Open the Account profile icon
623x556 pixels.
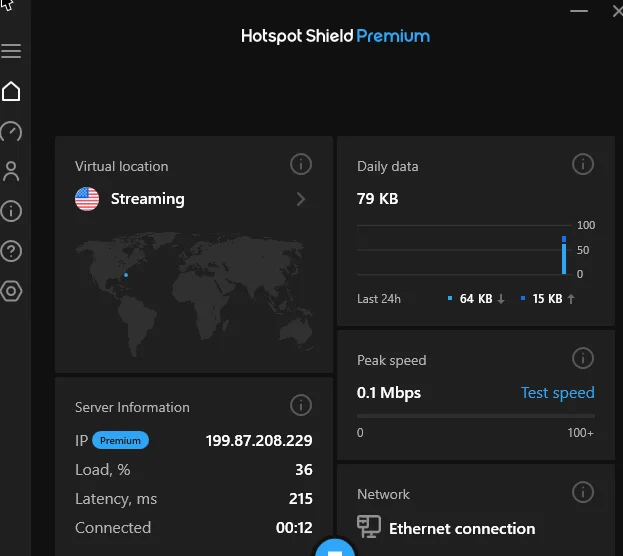click(x=11, y=171)
